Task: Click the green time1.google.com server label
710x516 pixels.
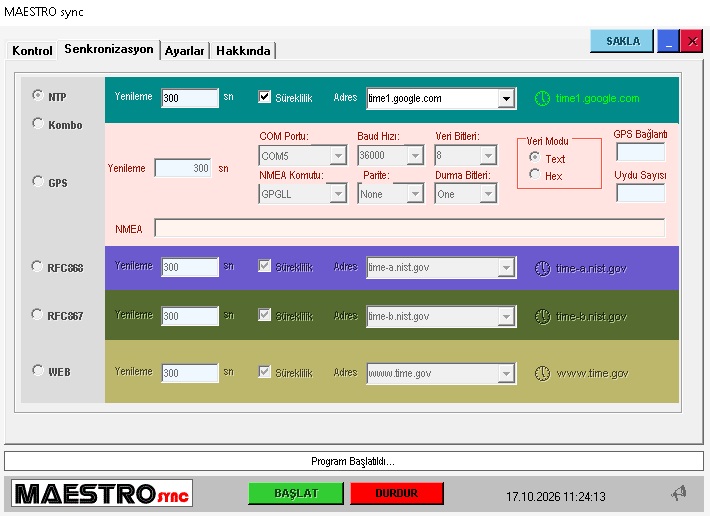Action: pos(598,98)
